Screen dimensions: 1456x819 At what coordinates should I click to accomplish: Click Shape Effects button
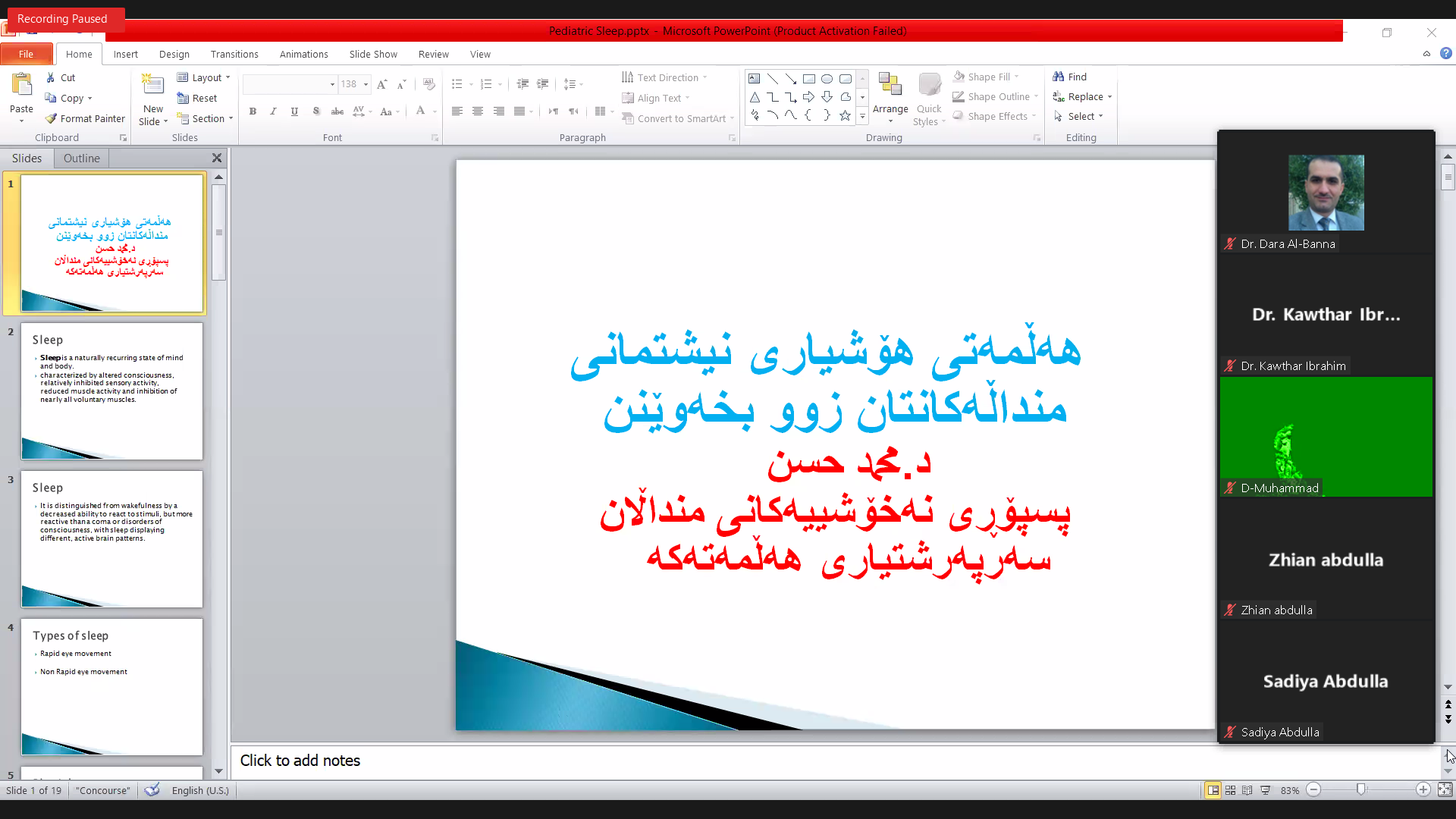point(994,116)
